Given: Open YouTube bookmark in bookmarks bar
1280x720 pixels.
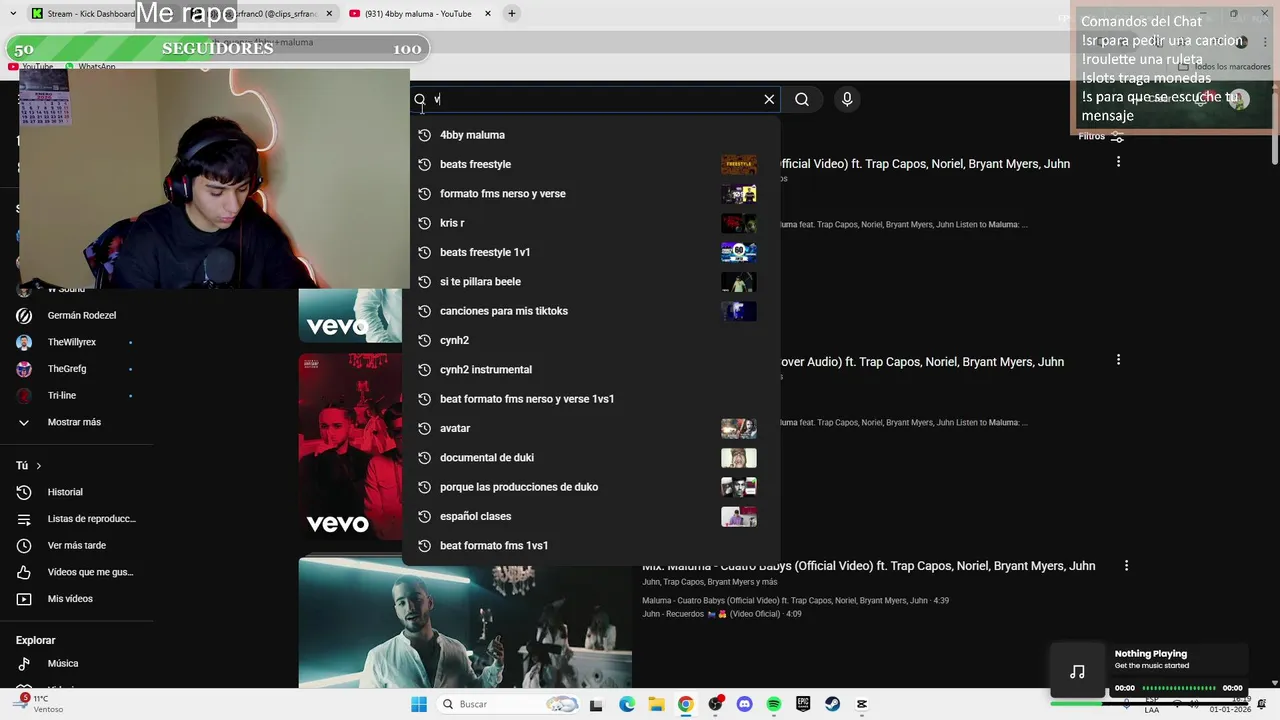Looking at the screenshot, I should [30, 66].
